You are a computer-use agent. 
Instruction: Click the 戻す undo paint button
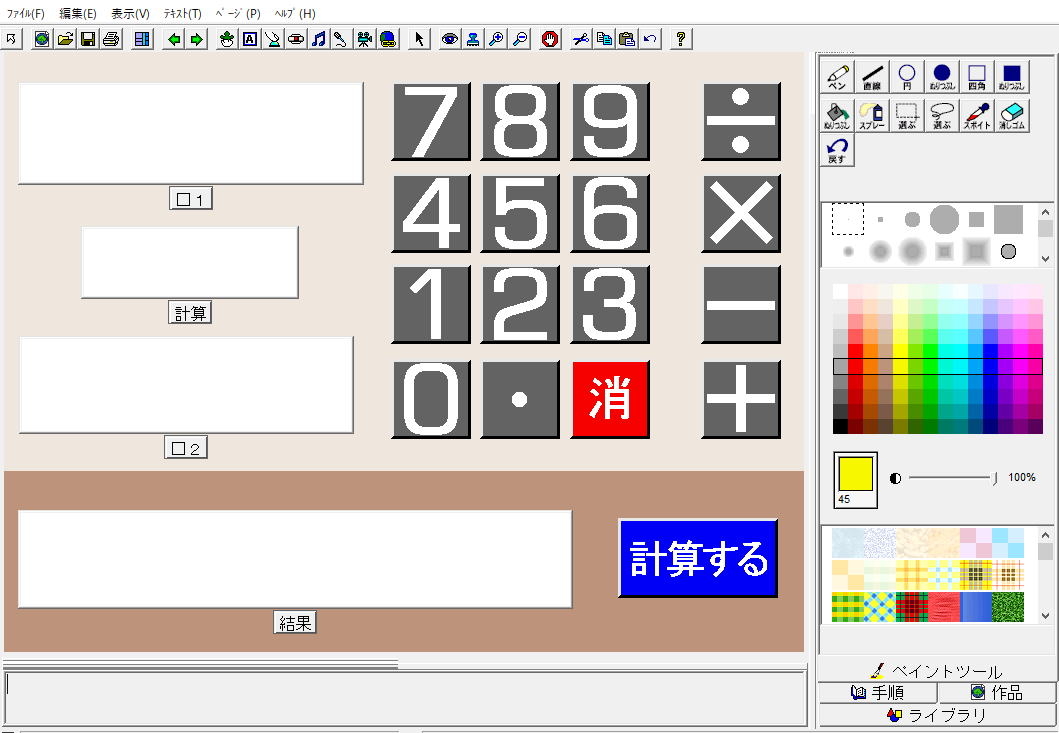(x=837, y=151)
